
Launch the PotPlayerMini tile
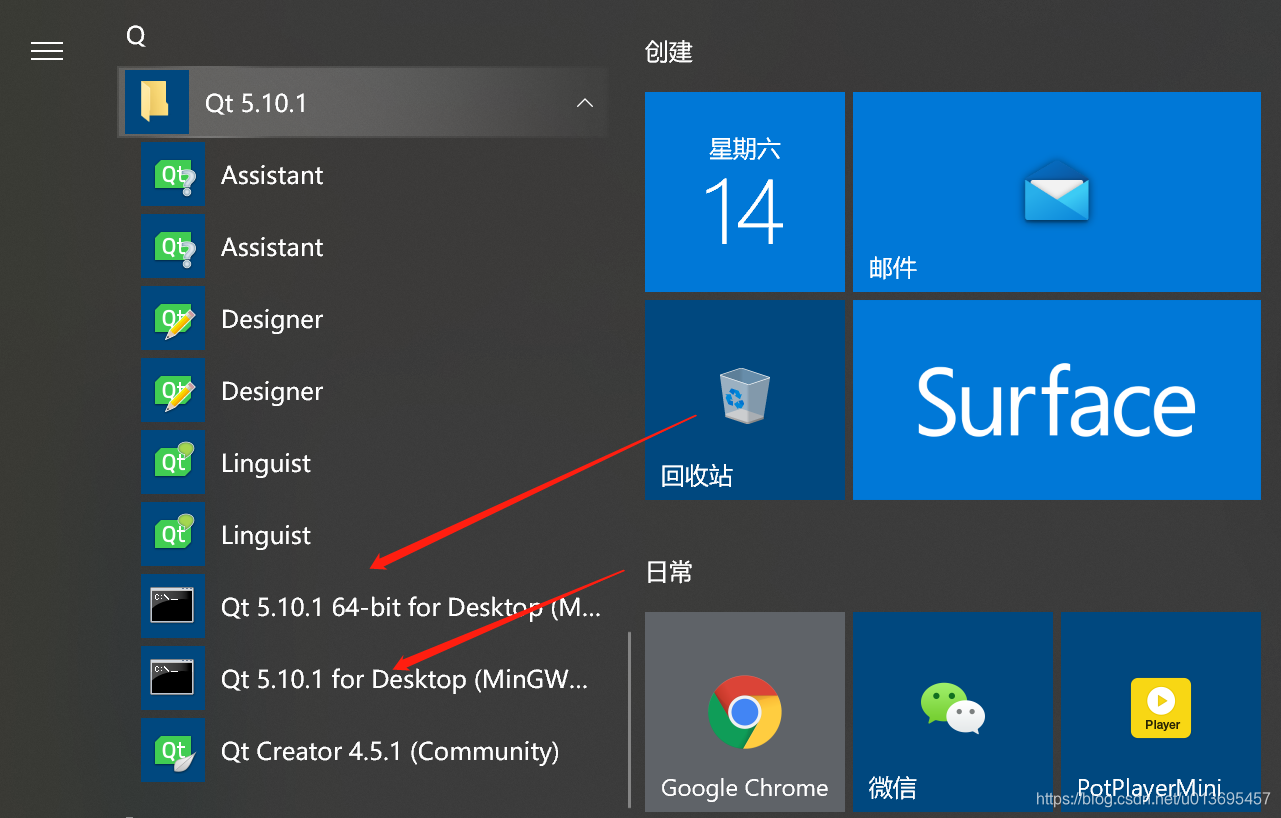[1161, 712]
